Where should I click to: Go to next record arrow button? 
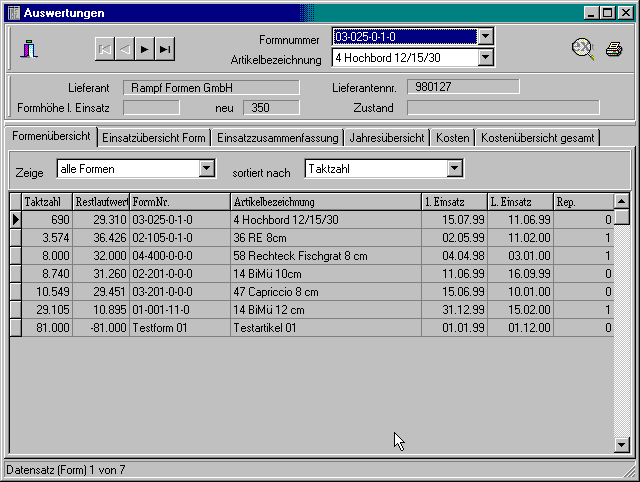[145, 48]
